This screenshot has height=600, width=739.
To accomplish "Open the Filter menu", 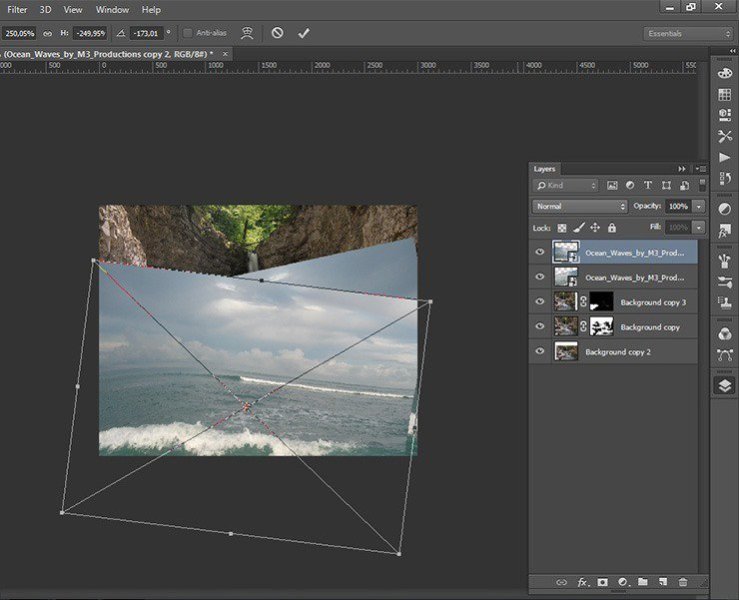I will [17, 9].
